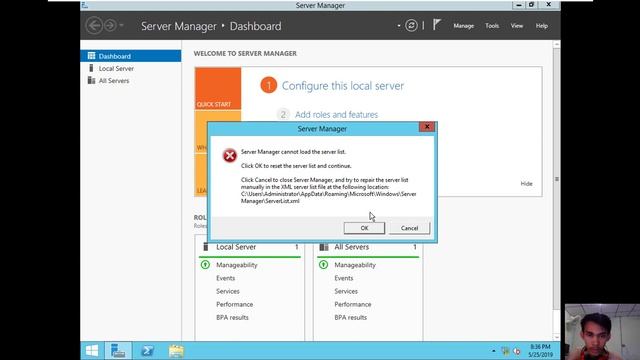The width and height of the screenshot is (640, 360).
Task: Click Cancel in the Server Manager dialog
Action: [409, 228]
